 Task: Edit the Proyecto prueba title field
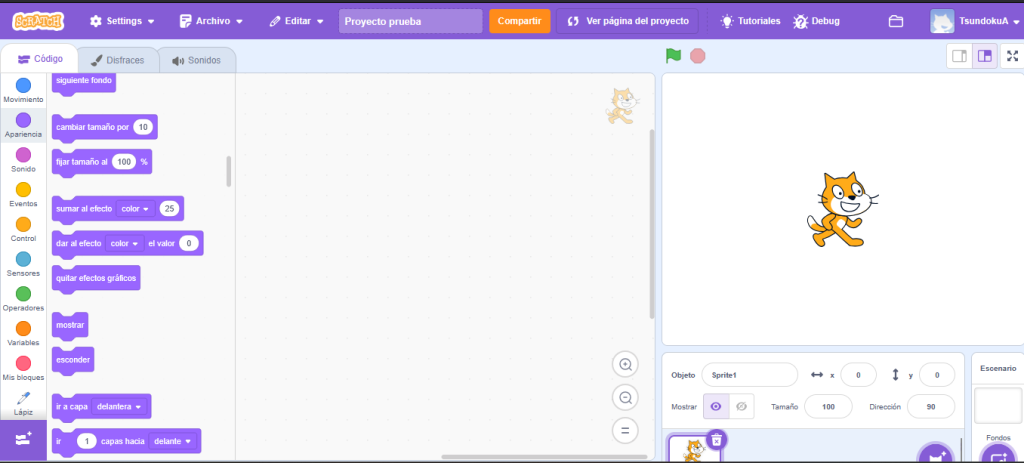[x=410, y=21]
